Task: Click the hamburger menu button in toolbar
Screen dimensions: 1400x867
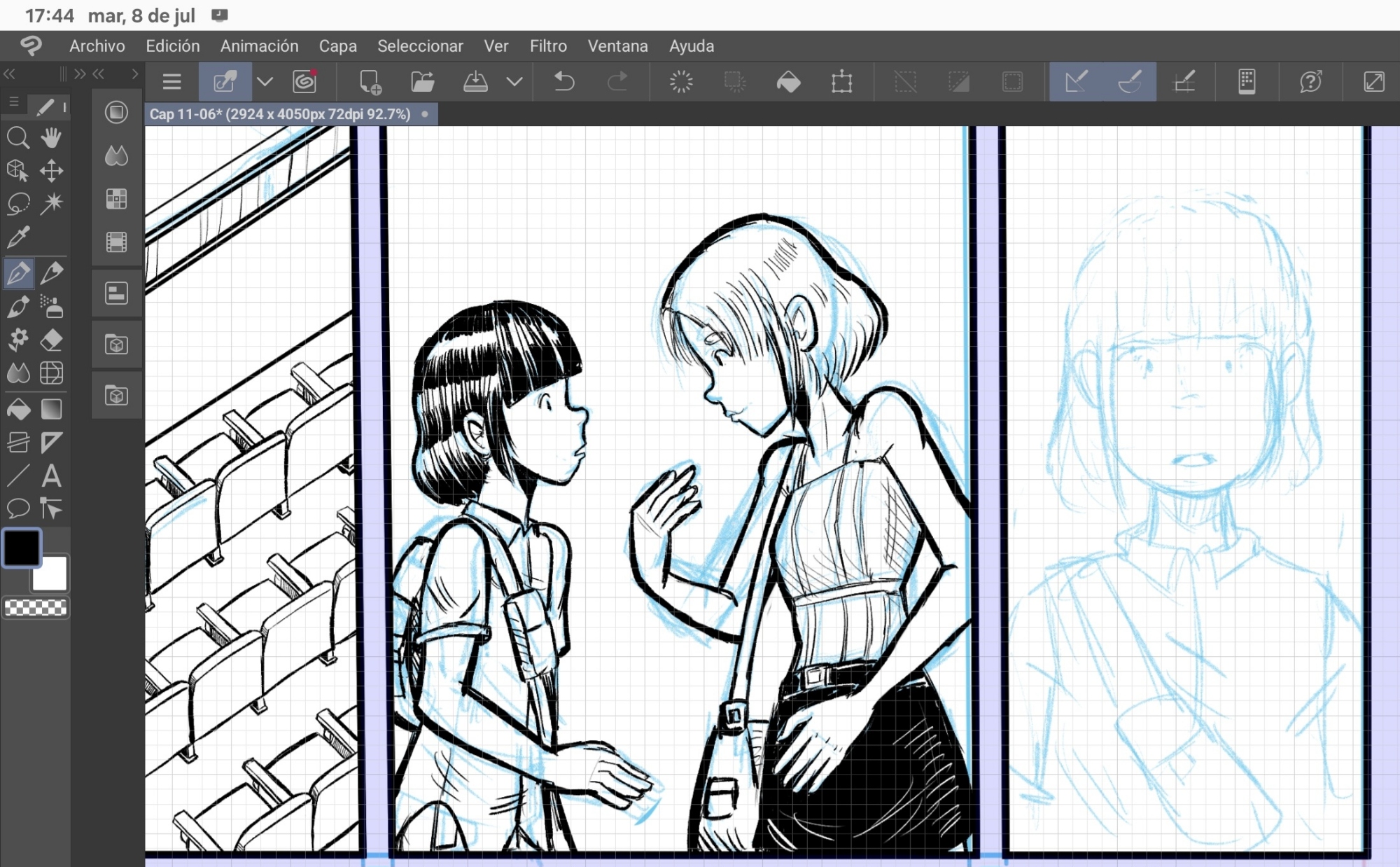Action: [x=171, y=82]
